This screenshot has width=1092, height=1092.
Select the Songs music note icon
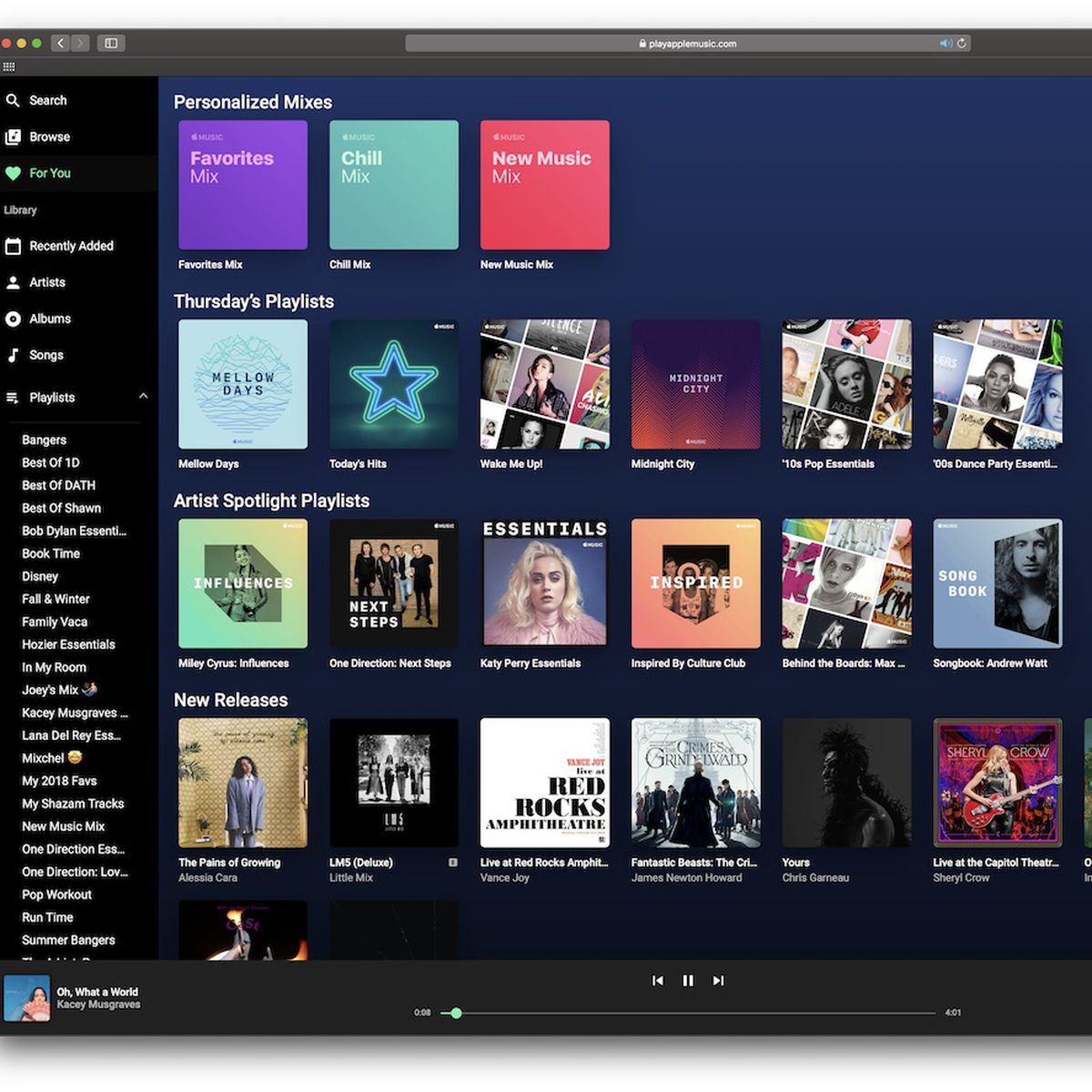[x=15, y=355]
